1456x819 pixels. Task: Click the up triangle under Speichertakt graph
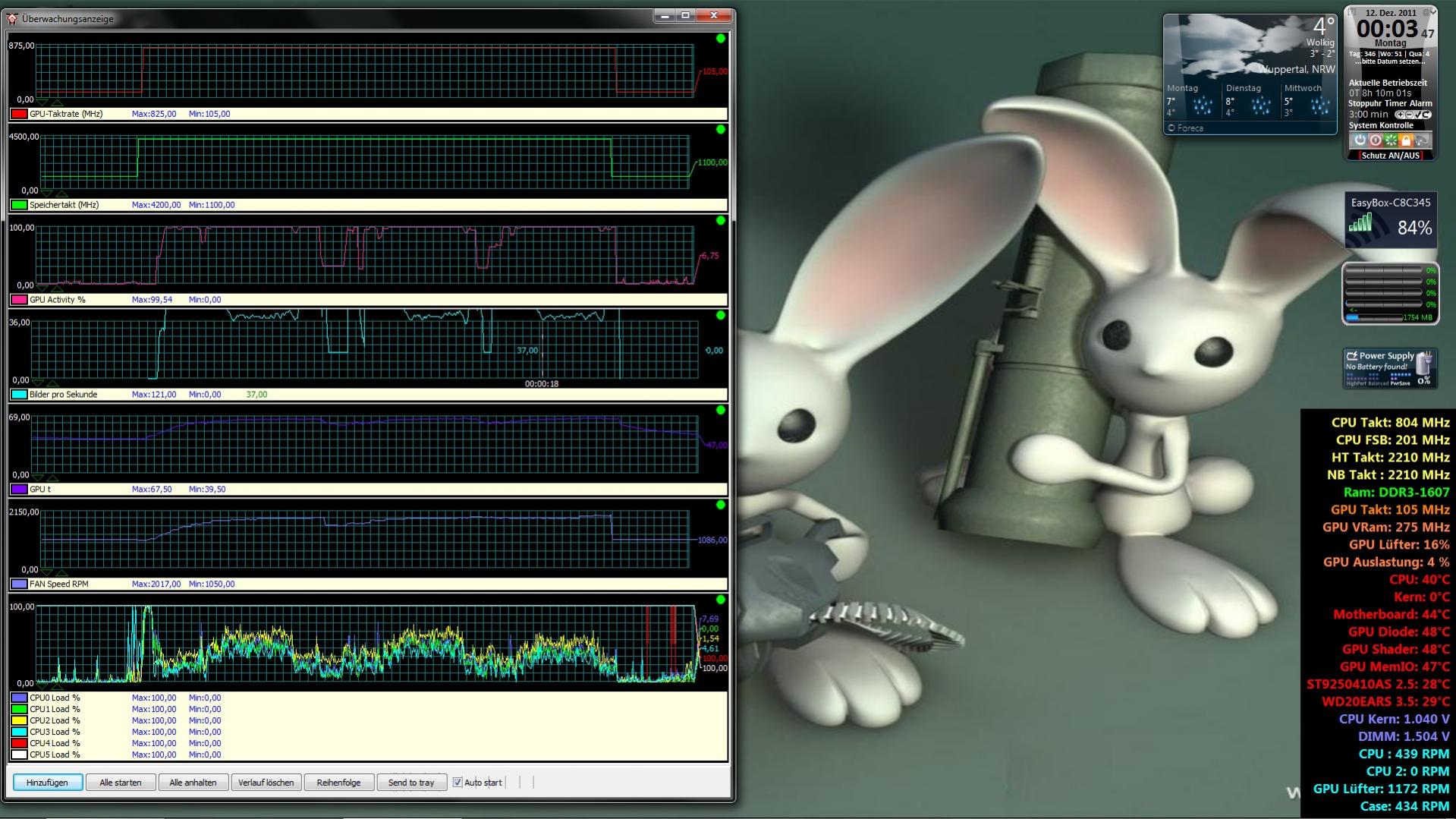[x=62, y=194]
